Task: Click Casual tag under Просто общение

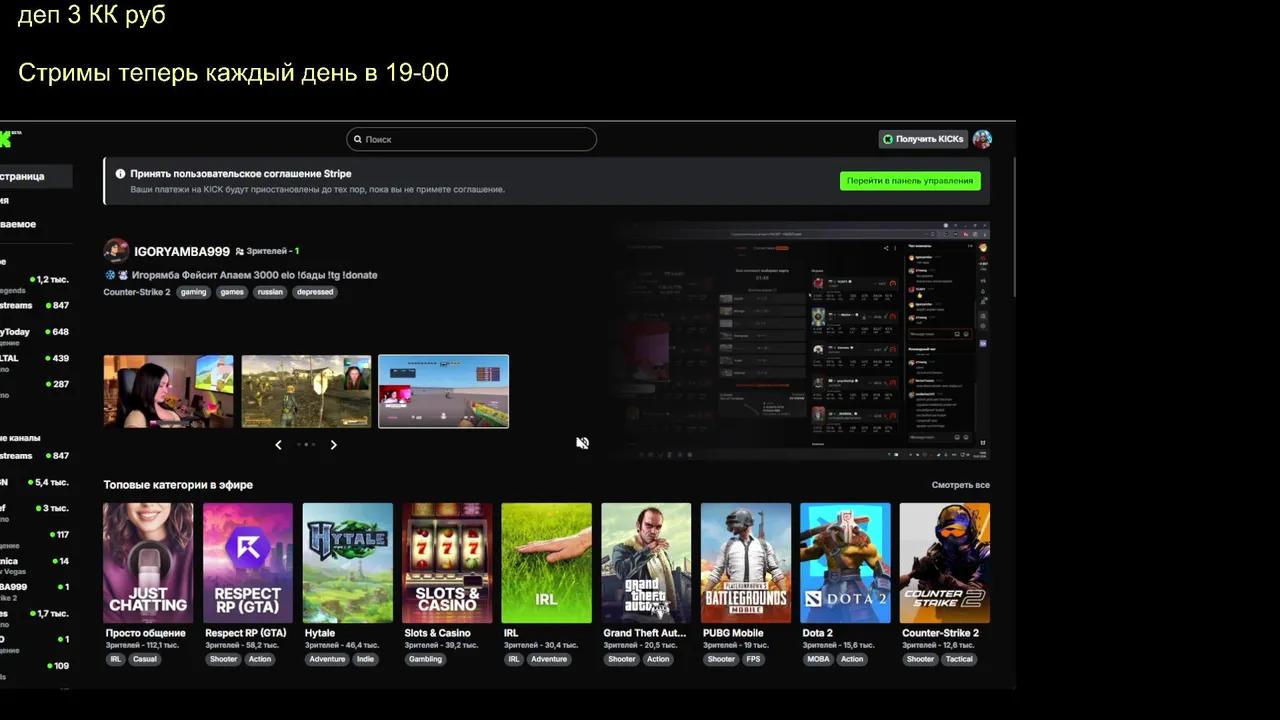Action: (145, 659)
